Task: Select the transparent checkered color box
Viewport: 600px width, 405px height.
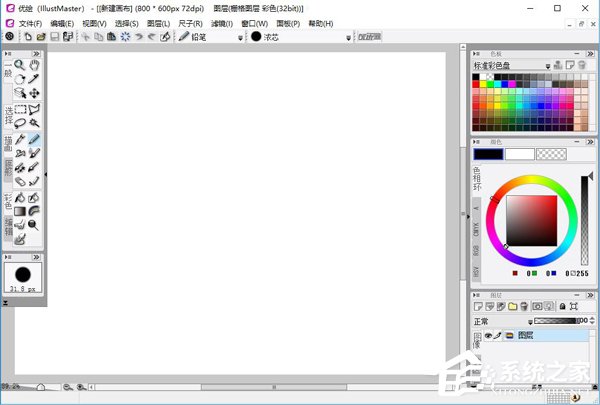Action: pyautogui.click(x=551, y=154)
